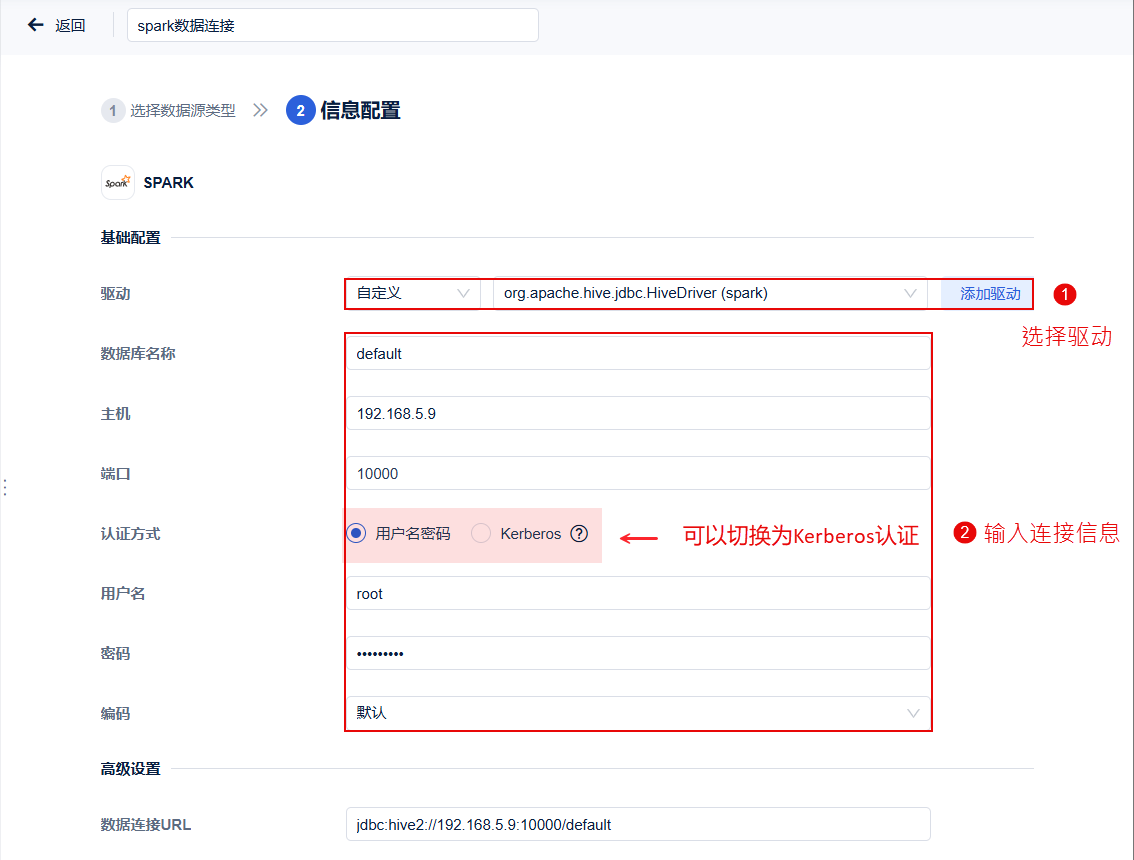Click the 主机 field label

tap(116, 414)
